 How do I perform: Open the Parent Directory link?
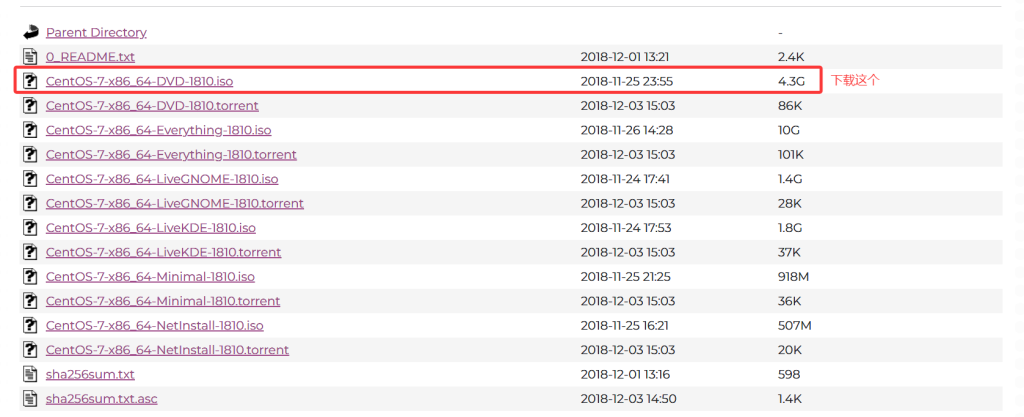[x=96, y=33]
